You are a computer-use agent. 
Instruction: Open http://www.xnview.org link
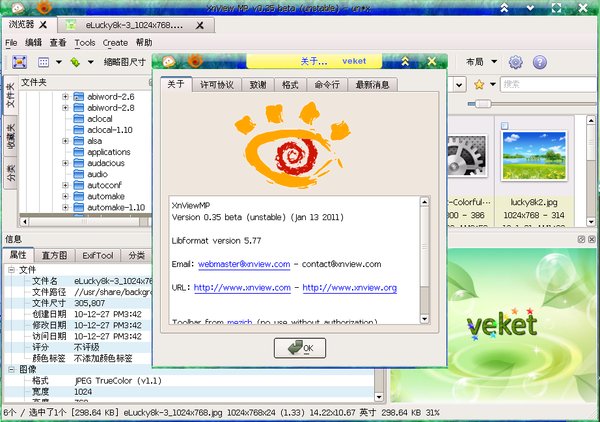(x=350, y=288)
